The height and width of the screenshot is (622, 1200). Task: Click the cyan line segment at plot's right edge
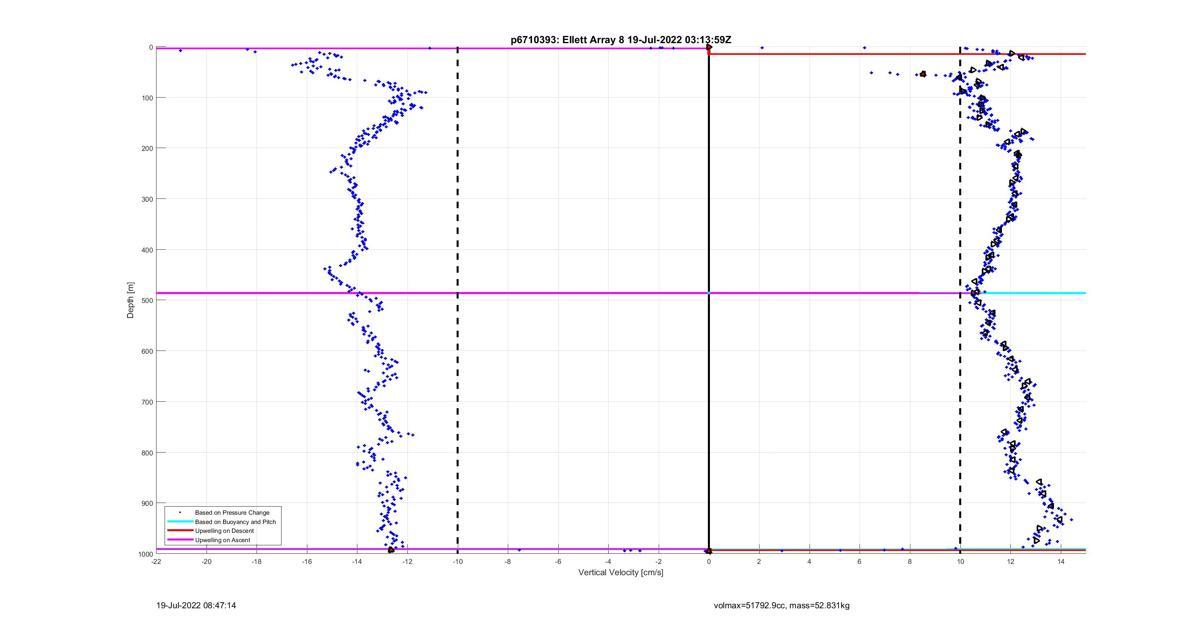click(1035, 293)
